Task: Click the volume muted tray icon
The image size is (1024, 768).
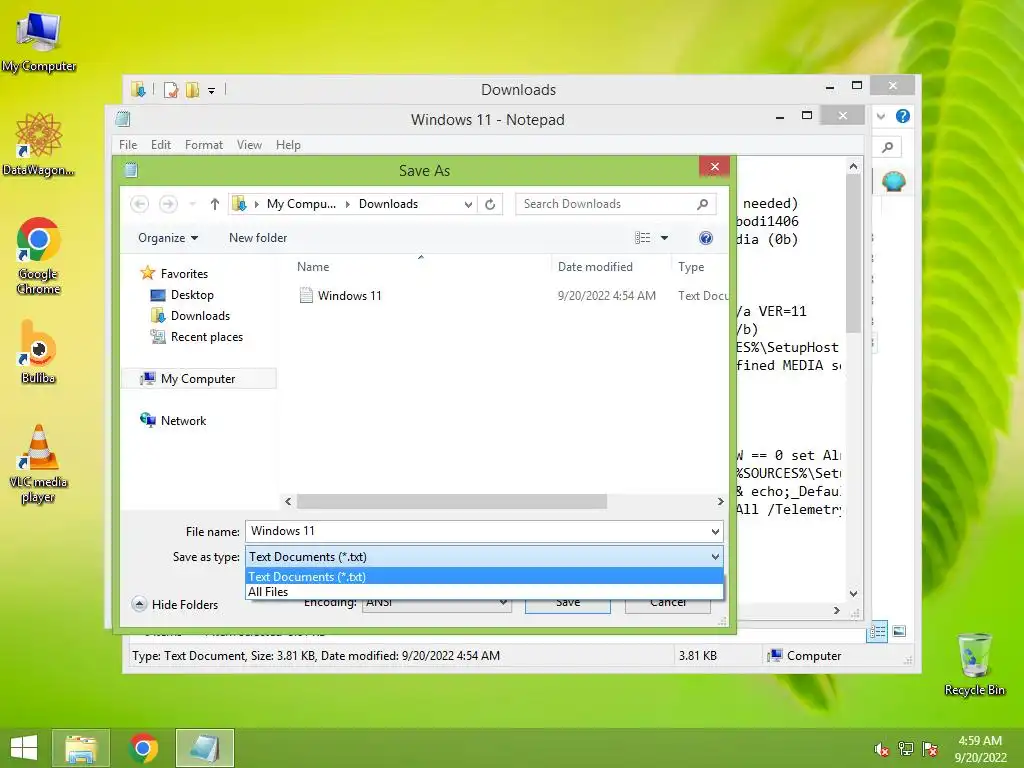Action: click(x=882, y=749)
